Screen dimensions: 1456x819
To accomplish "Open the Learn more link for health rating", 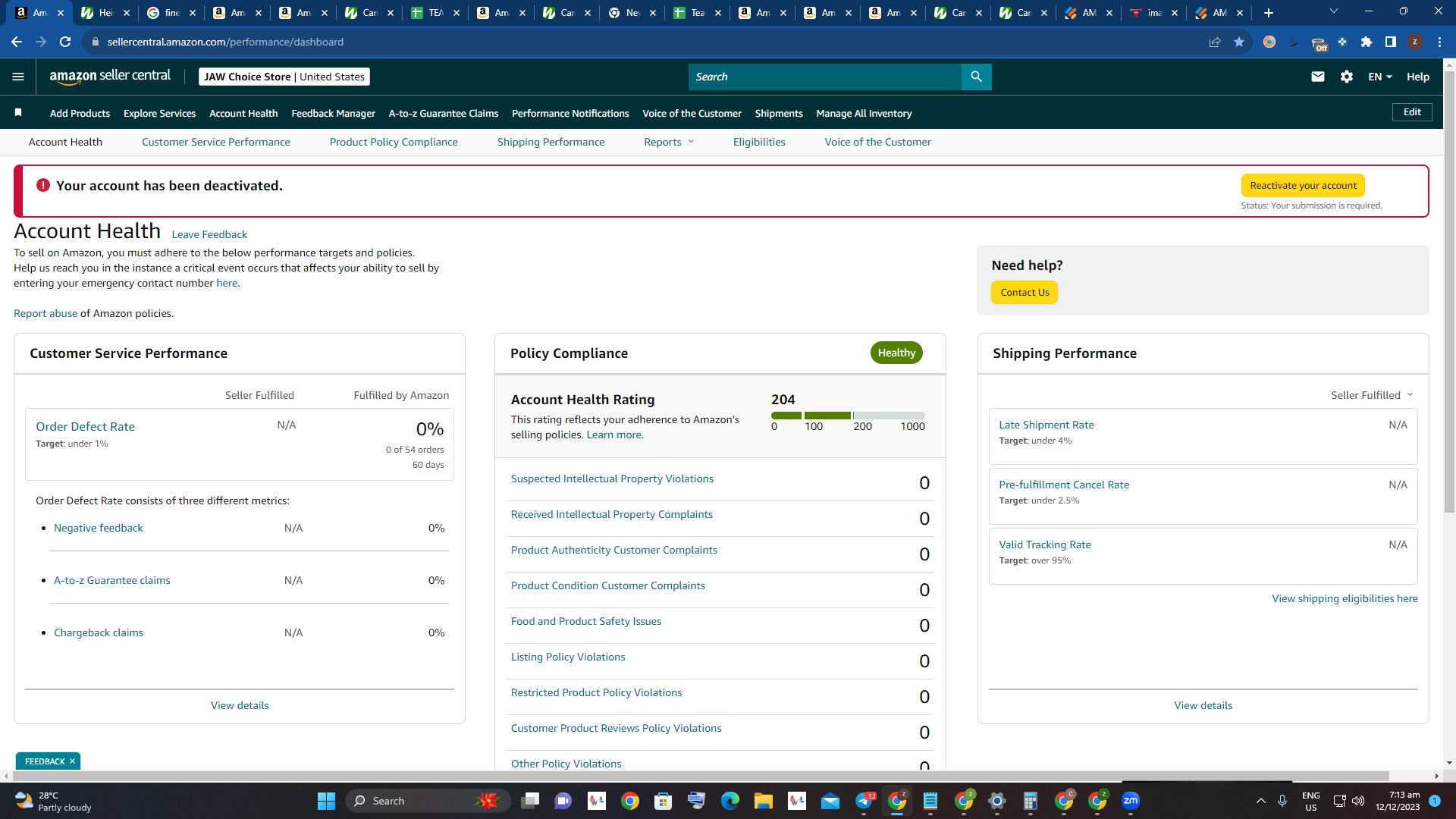I will coord(613,435).
